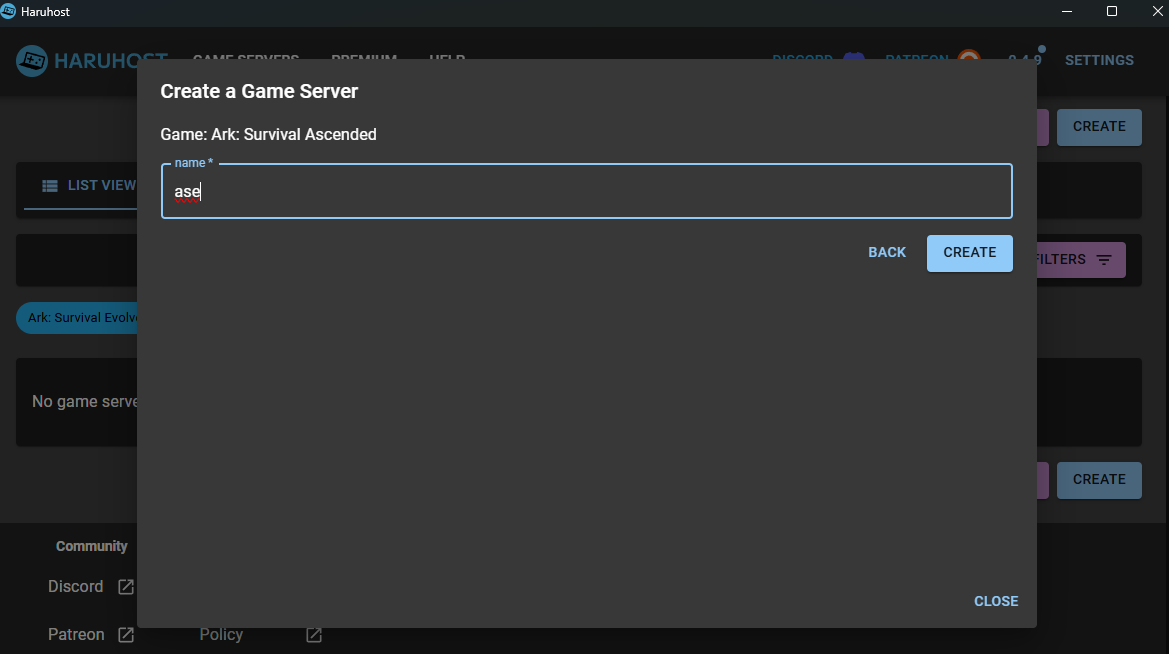Open SETTINGS in the top navigation
The width and height of the screenshot is (1169, 654).
[x=1099, y=60]
